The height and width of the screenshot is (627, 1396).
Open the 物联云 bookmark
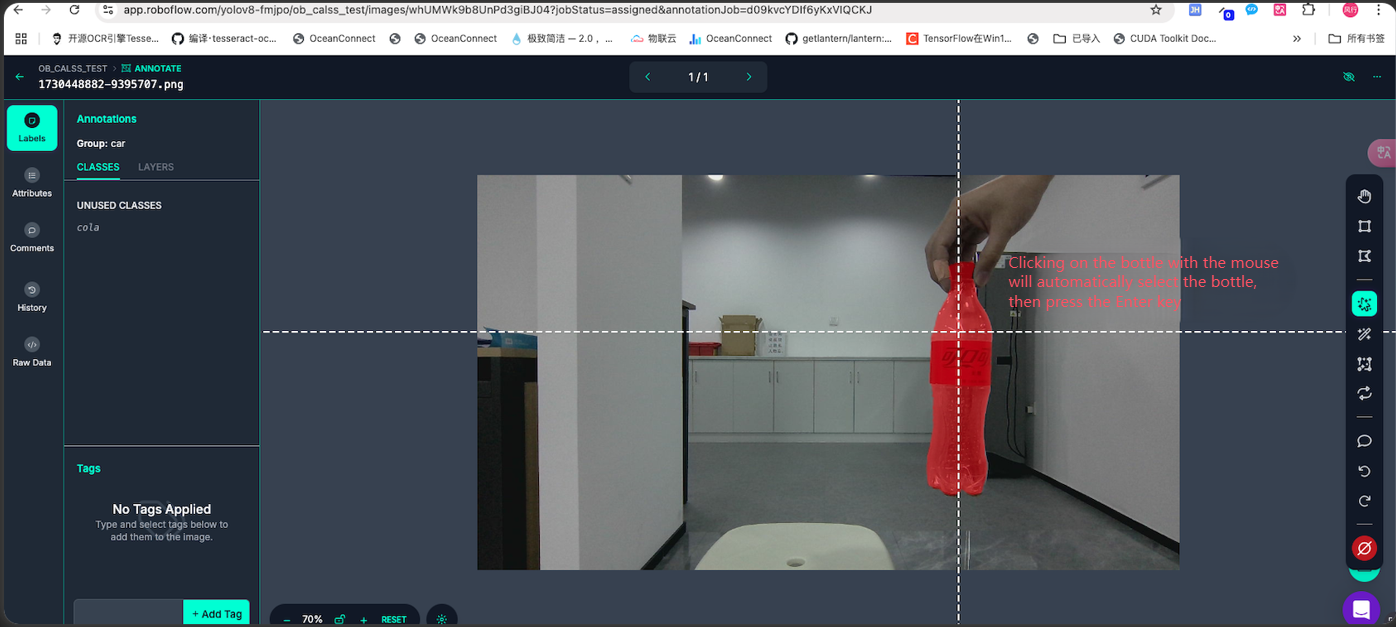[653, 39]
